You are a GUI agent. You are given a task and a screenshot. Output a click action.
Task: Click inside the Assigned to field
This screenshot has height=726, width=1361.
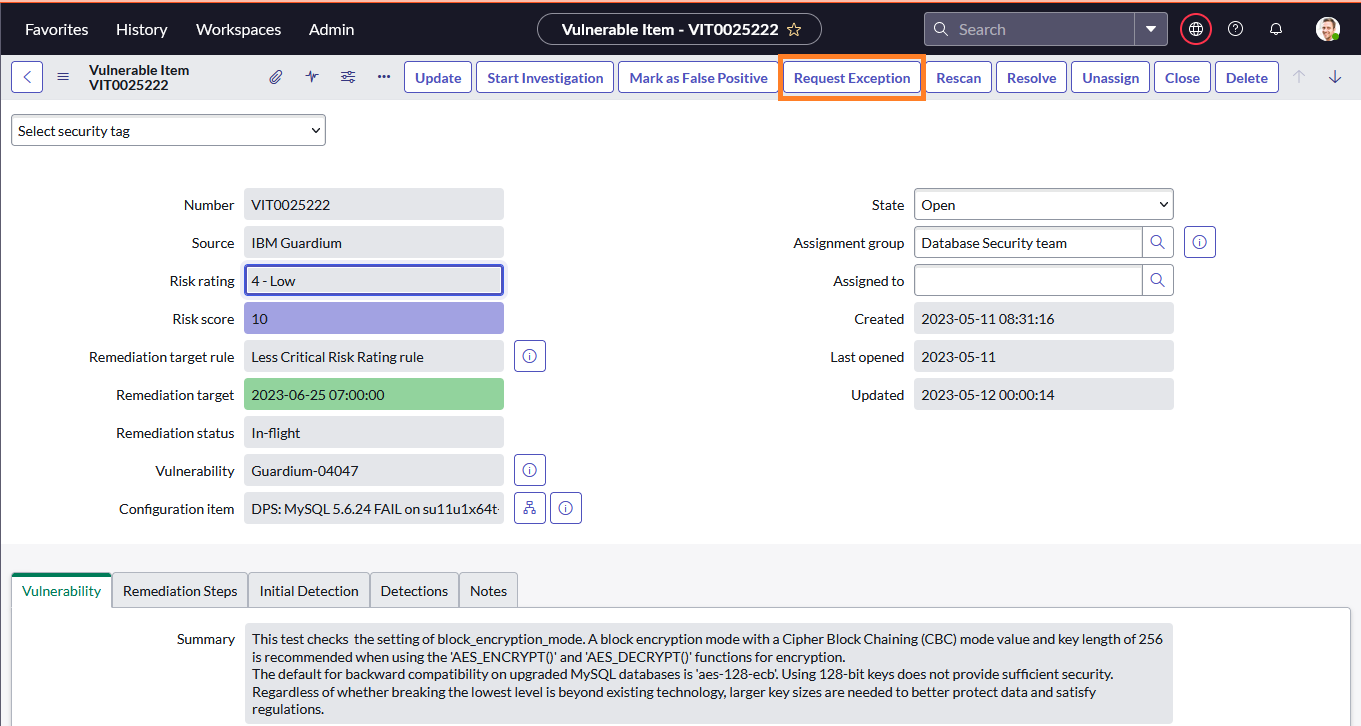click(1025, 280)
